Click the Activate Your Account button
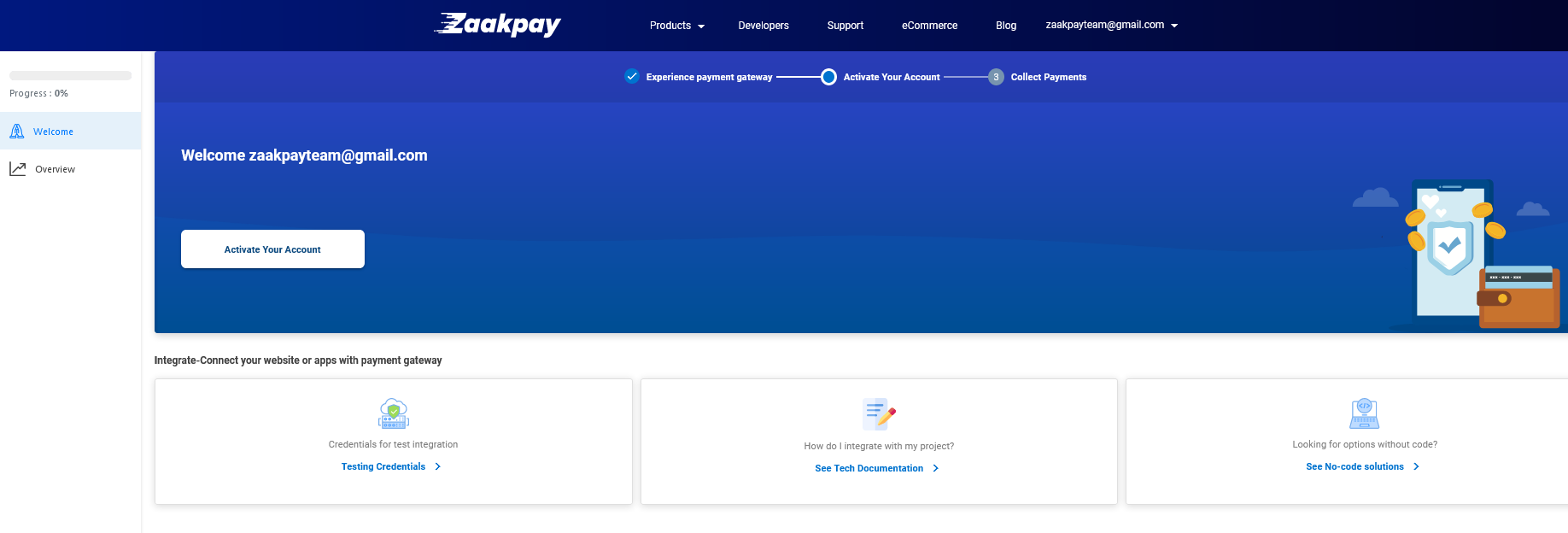The height and width of the screenshot is (533, 1568). pos(272,249)
